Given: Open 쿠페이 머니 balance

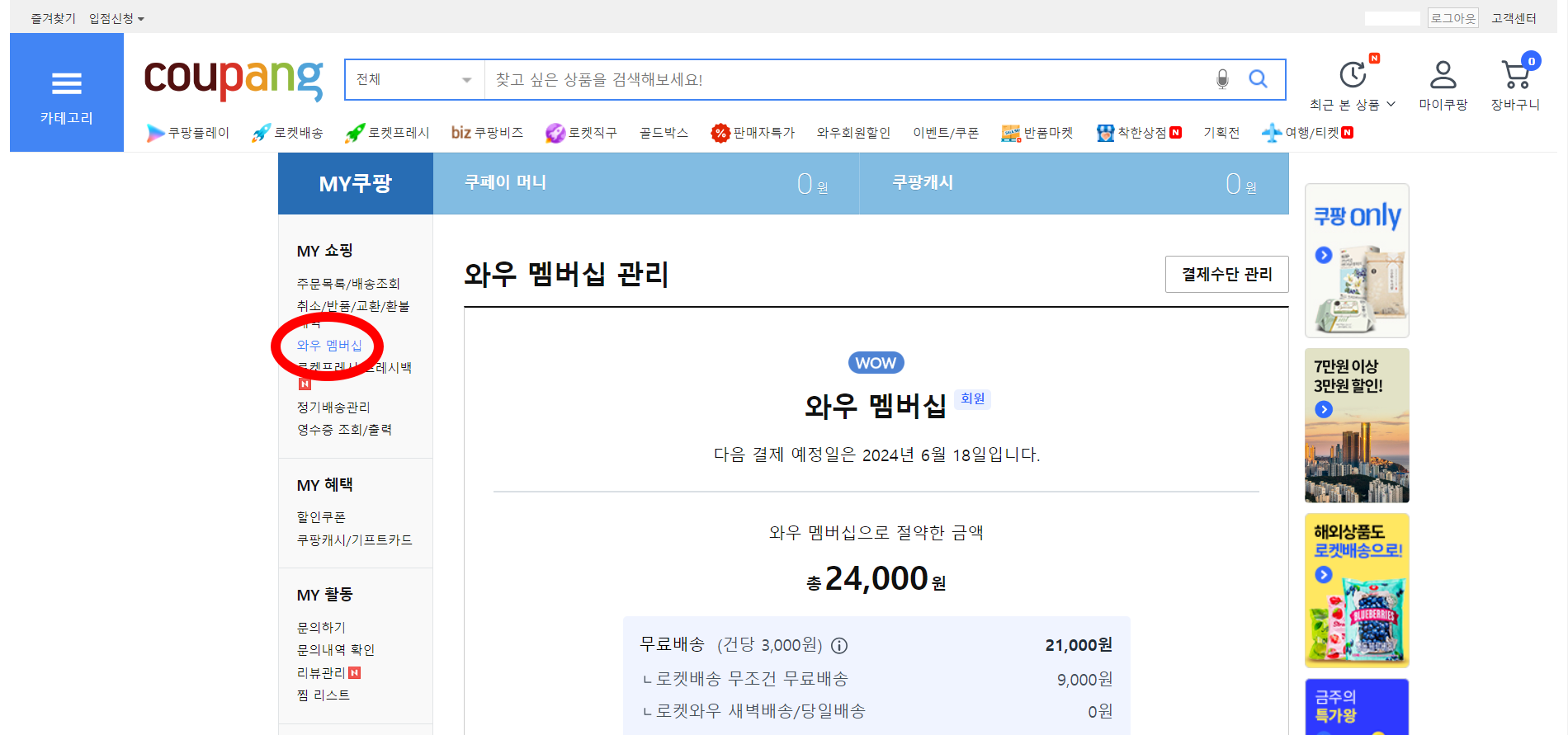Looking at the screenshot, I should 646,183.
